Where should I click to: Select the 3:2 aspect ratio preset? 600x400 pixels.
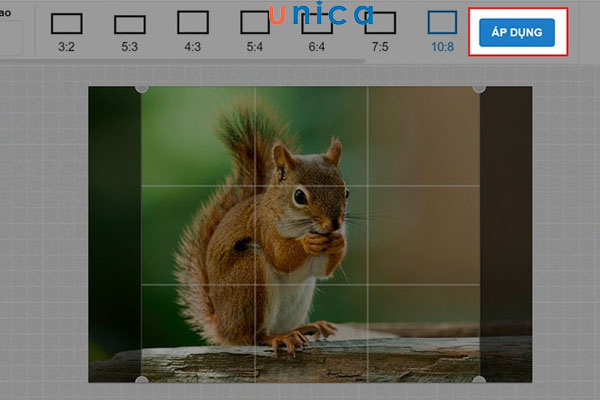tap(67, 32)
